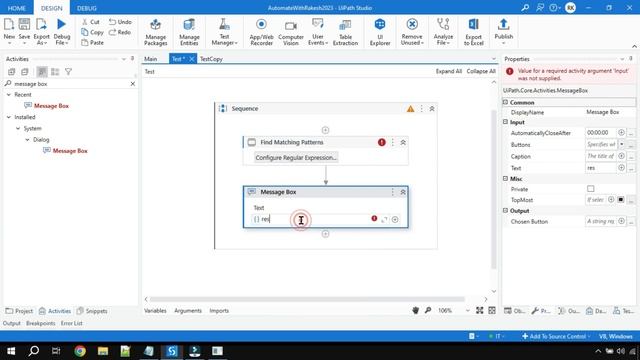Open Test Manager menu

[x=224, y=32]
